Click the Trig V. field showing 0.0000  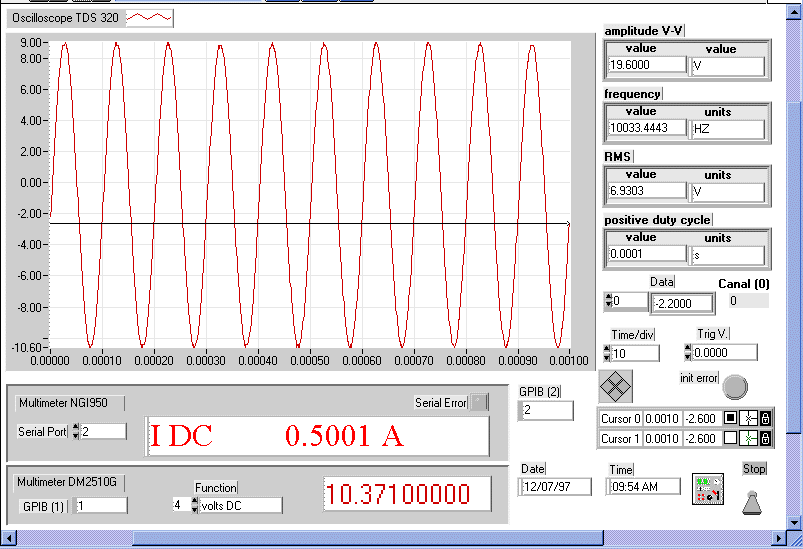pyautogui.click(x=724, y=352)
